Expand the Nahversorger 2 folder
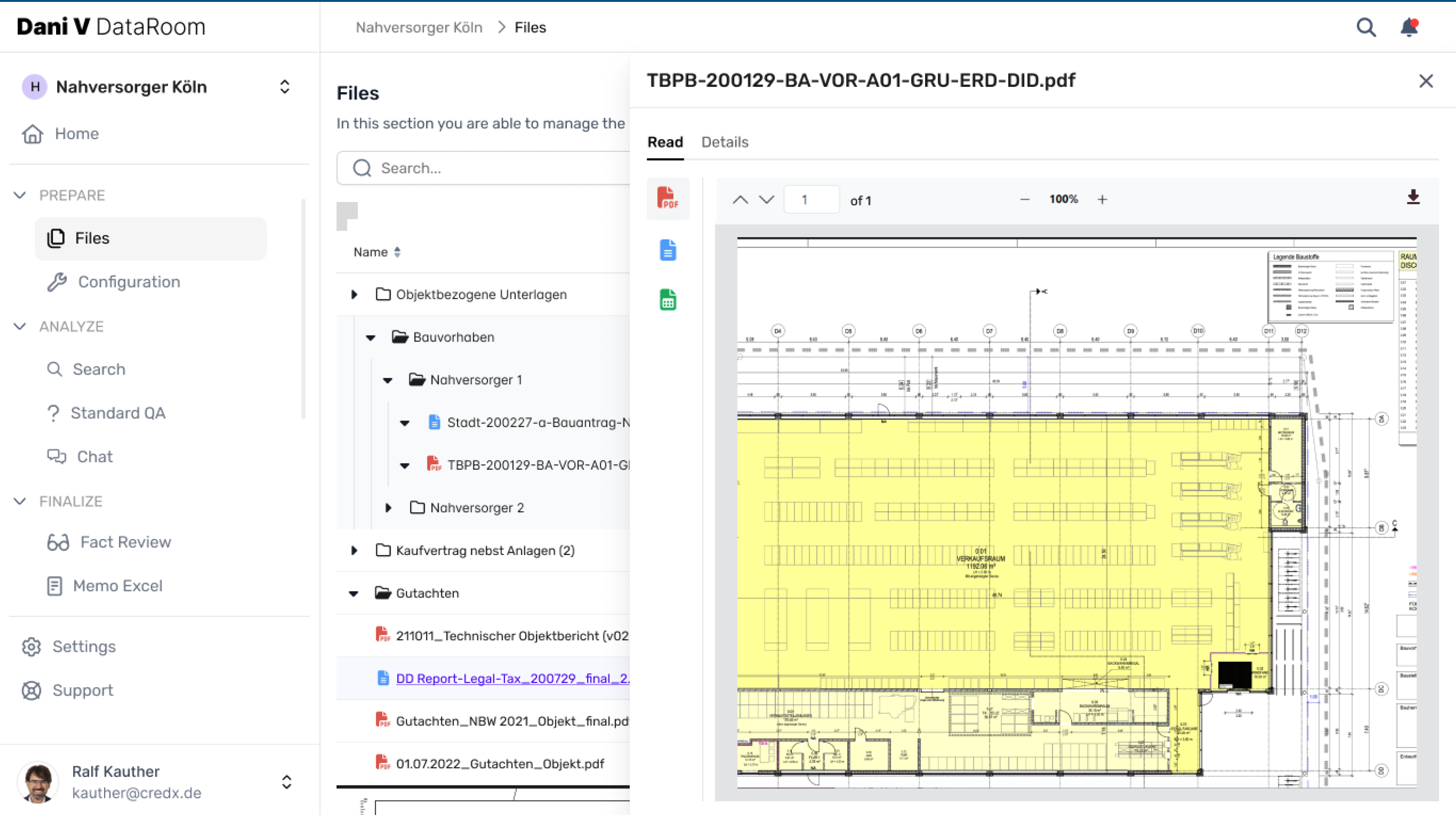Viewport: 1456px width, 815px height. [388, 507]
